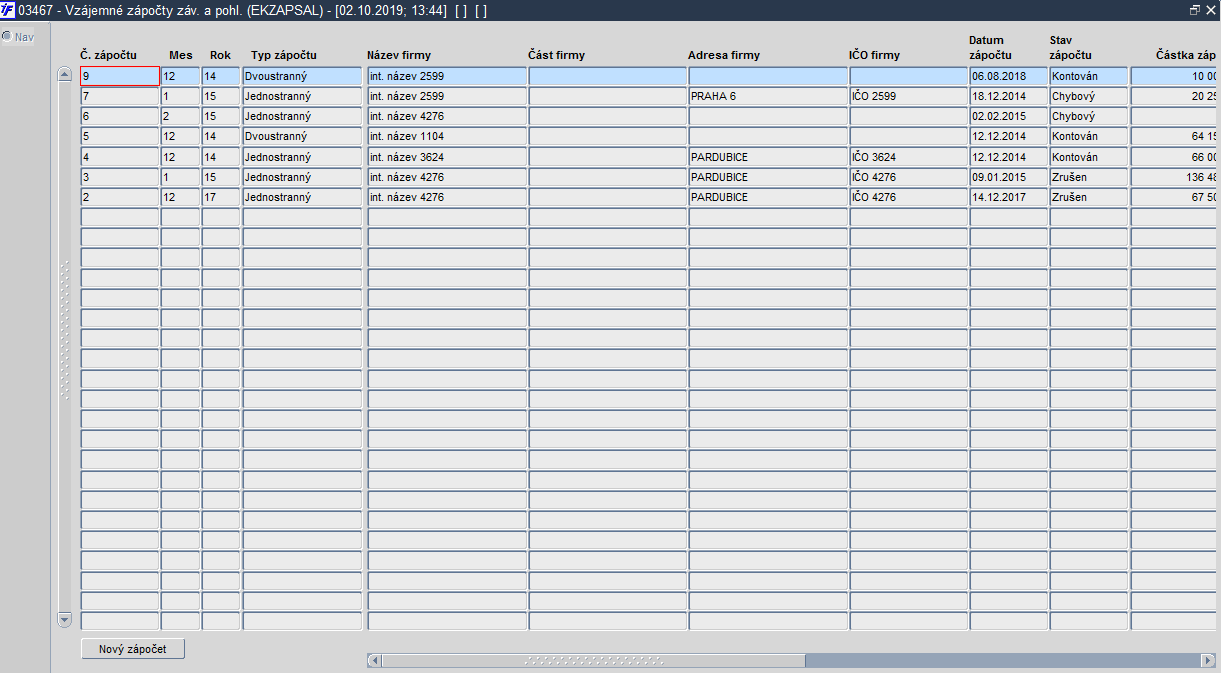Click the Název firmy column header

(399, 55)
